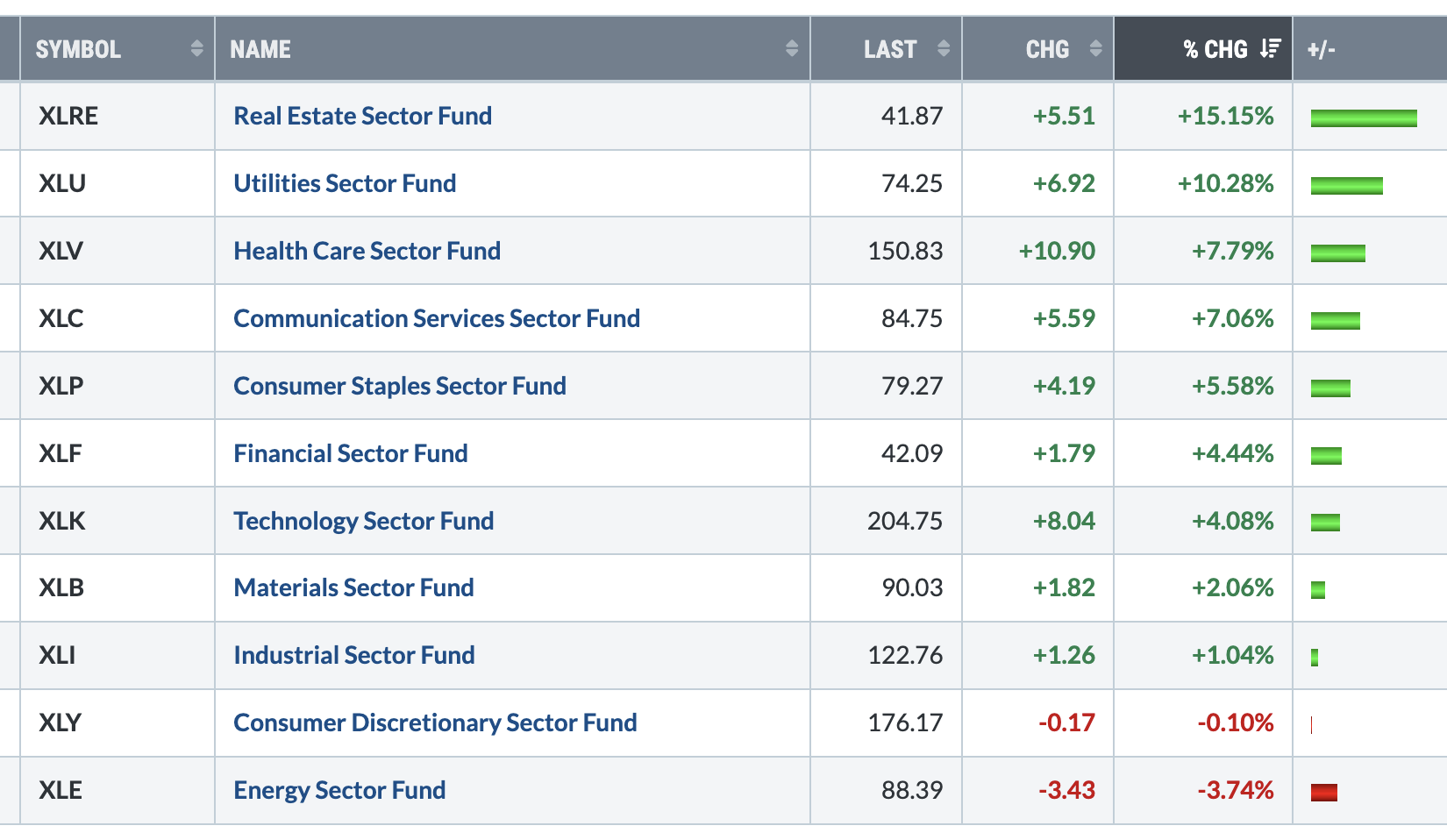
Task: Click the XLK symbol cell
Action: coord(62,521)
